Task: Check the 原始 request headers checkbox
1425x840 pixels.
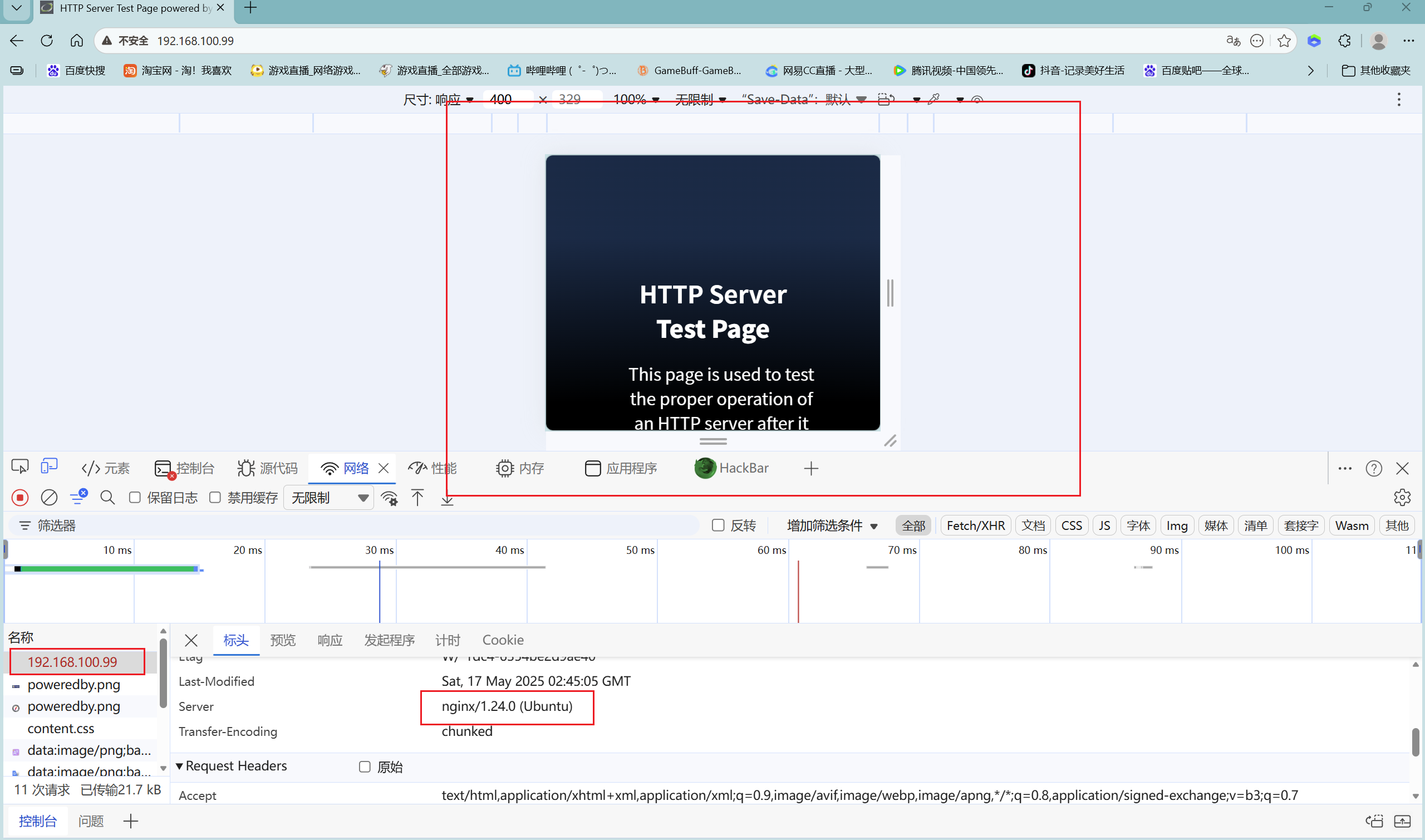Action: [x=365, y=767]
